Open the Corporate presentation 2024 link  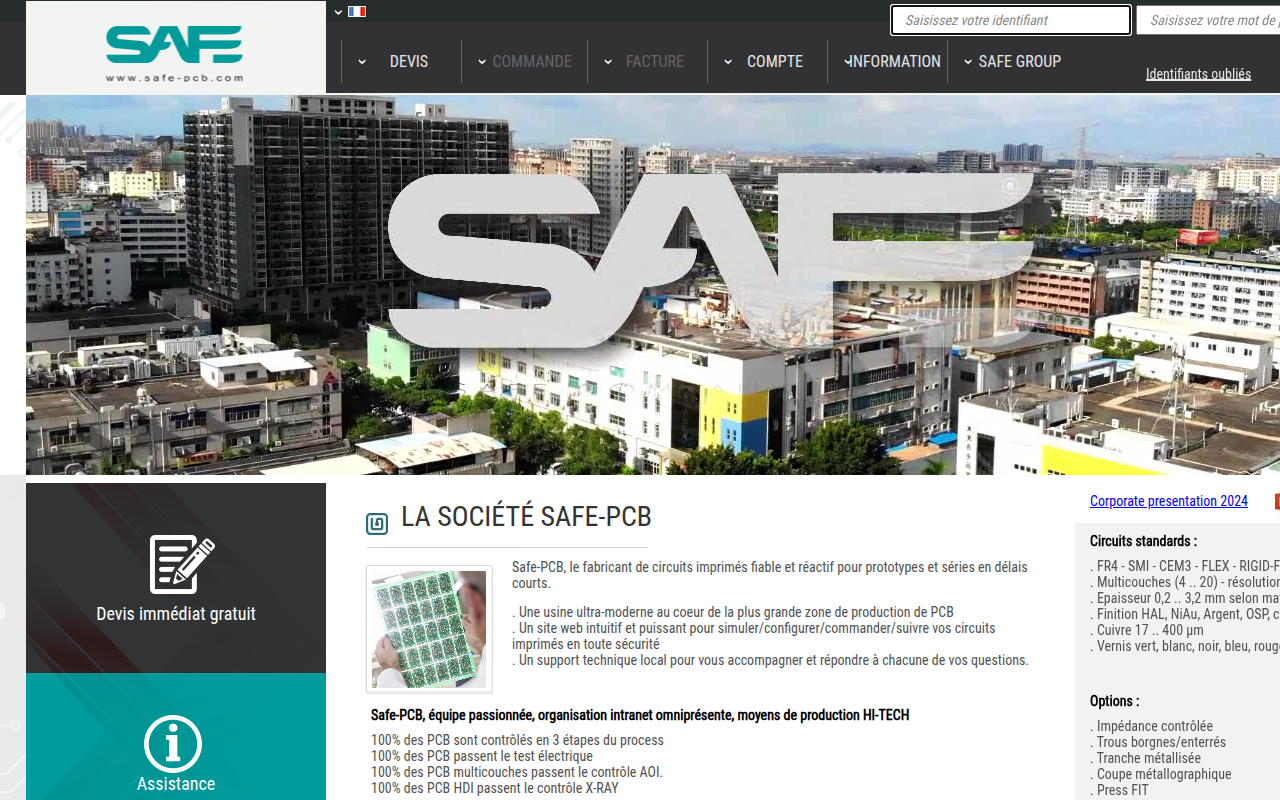click(1169, 501)
